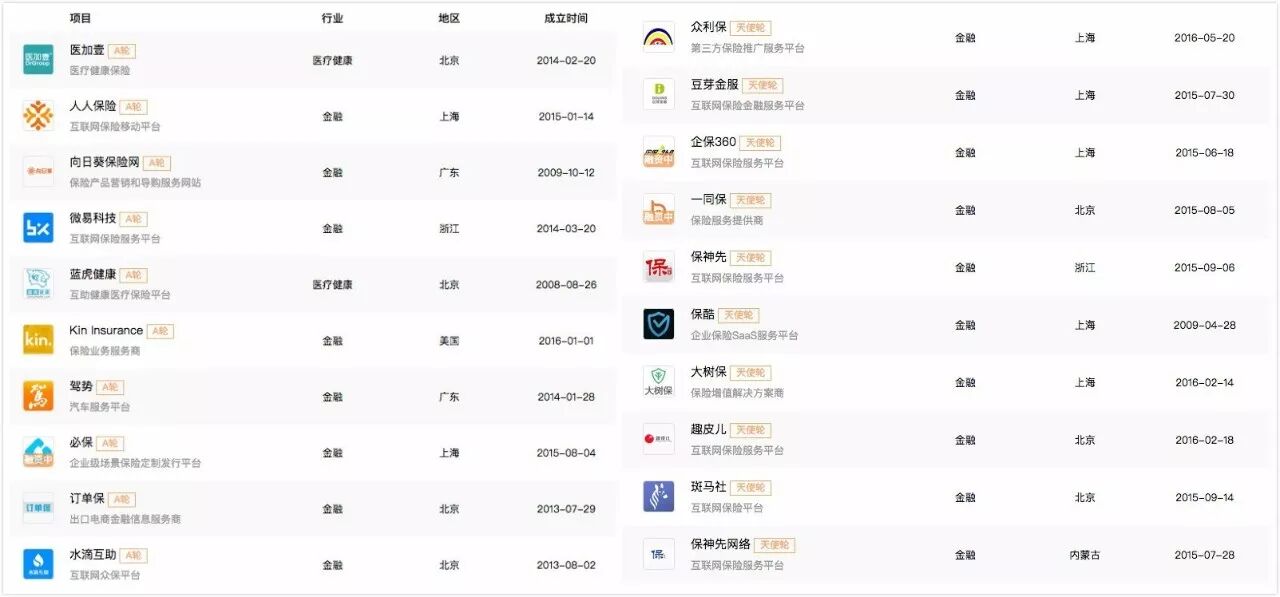
Task: Click the 必保 logo
Action: [x=38, y=452]
